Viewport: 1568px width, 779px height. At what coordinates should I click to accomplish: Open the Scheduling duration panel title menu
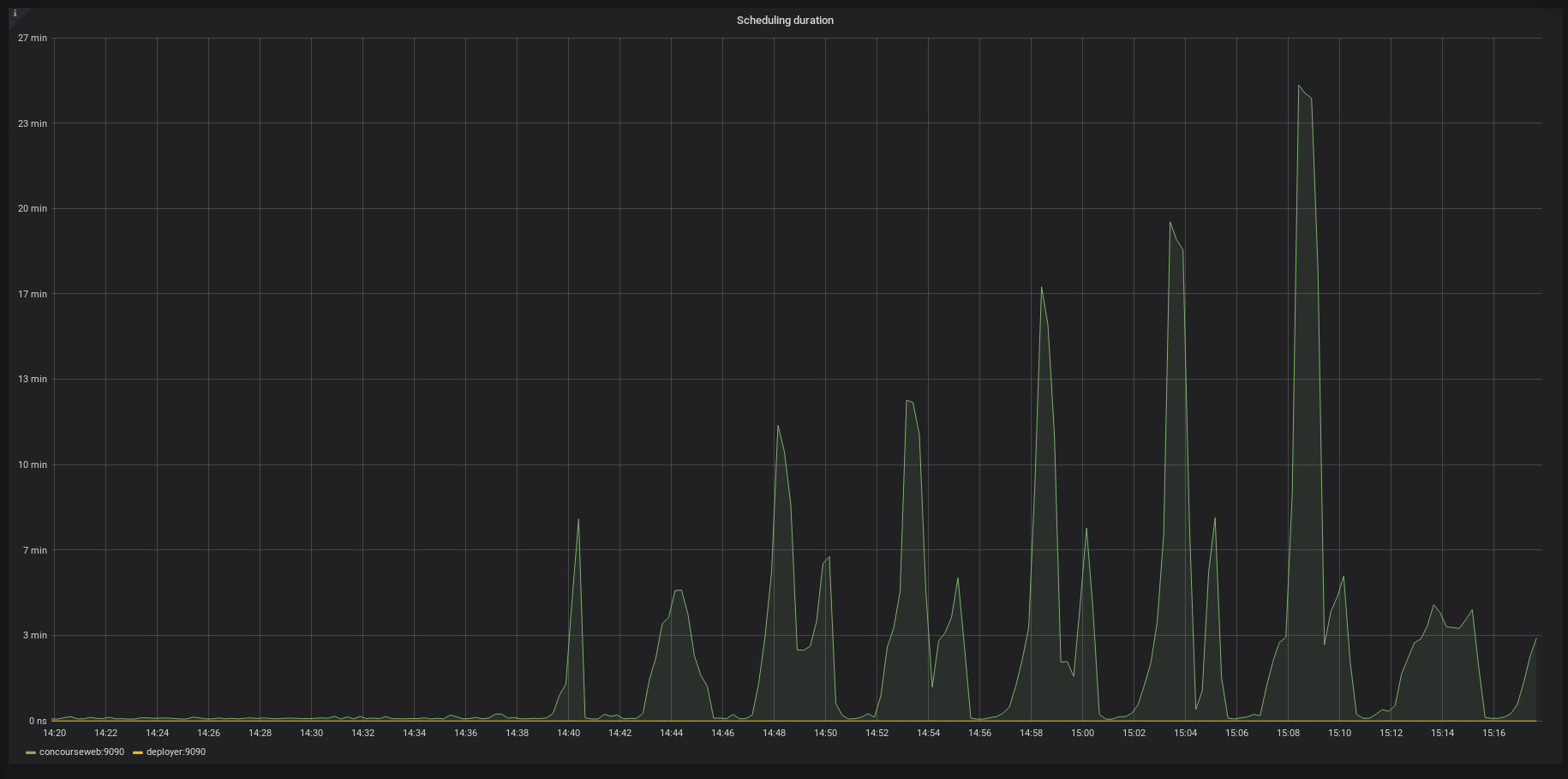pyautogui.click(x=783, y=20)
